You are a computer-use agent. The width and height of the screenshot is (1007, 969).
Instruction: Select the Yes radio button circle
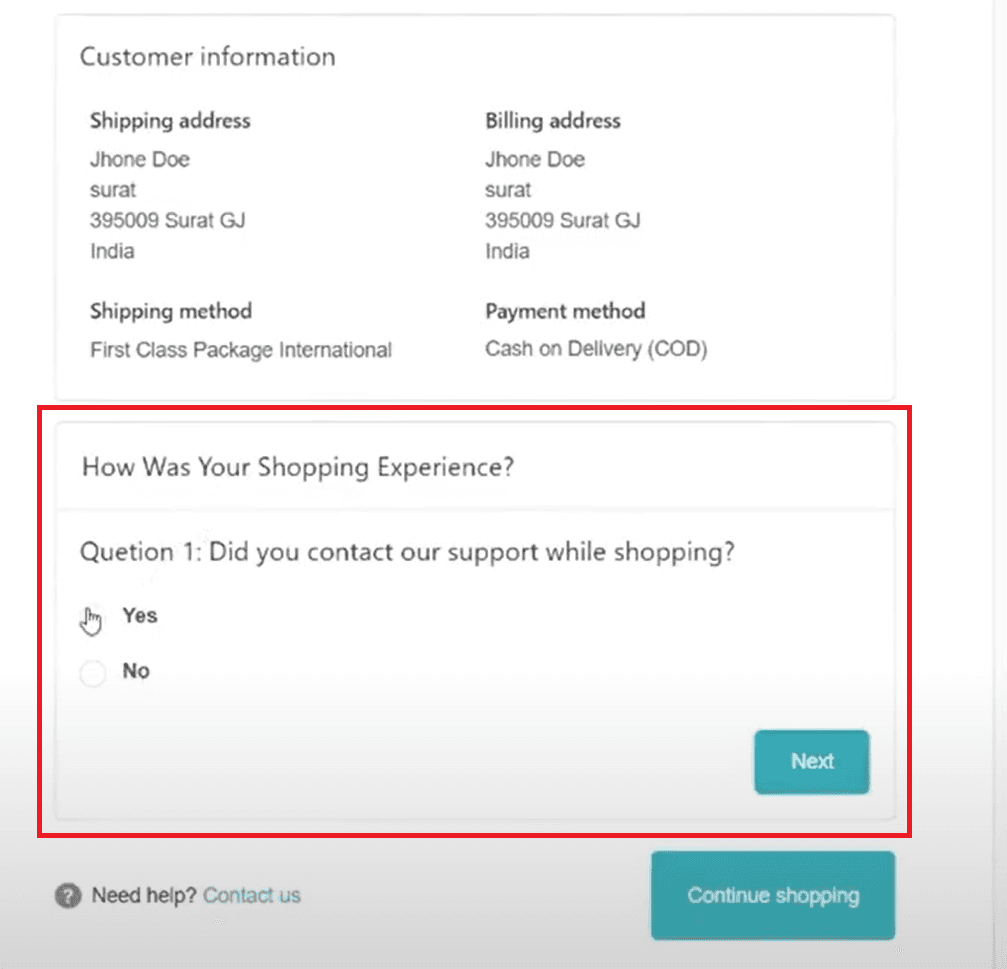[92, 619]
